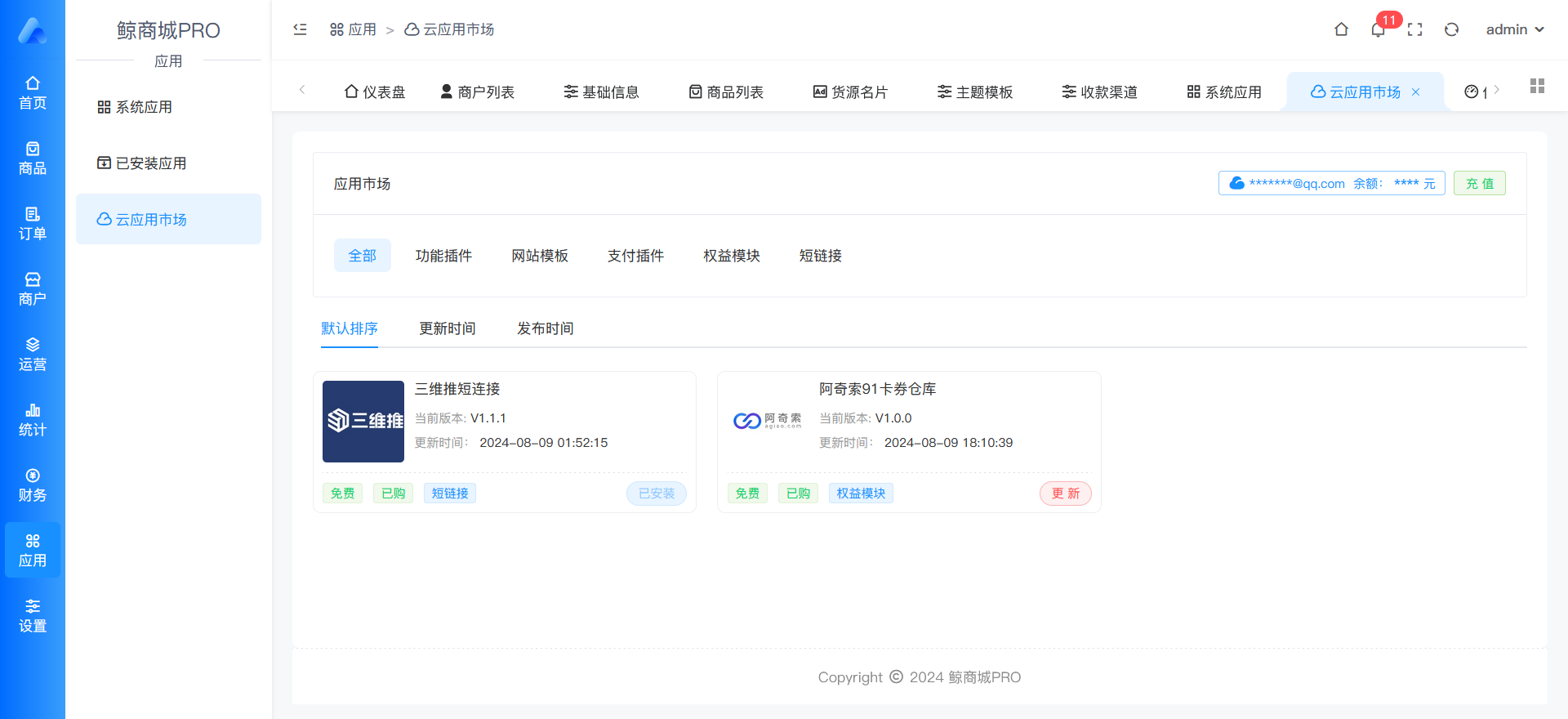Sort by 默认排序

point(350,328)
